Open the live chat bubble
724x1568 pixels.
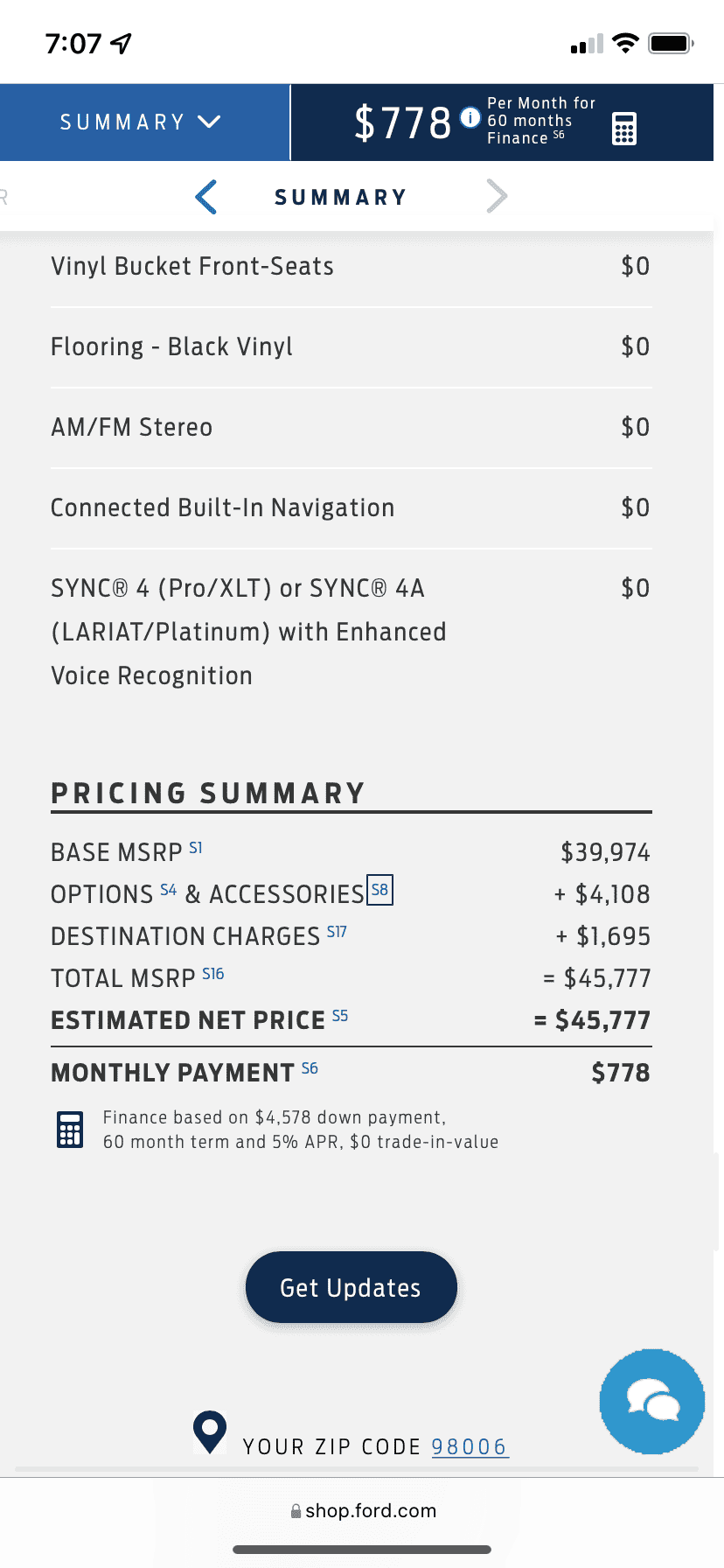point(651,1401)
